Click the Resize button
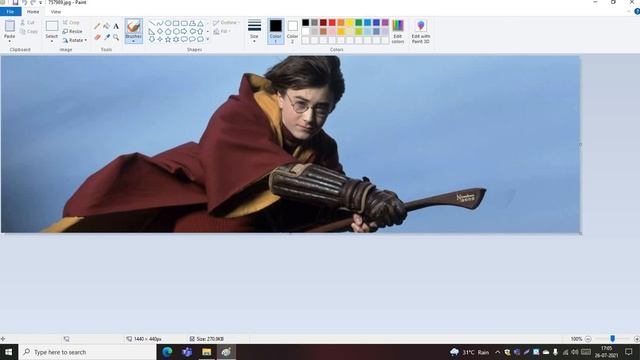Screen dimensions: 640x360 73,31
